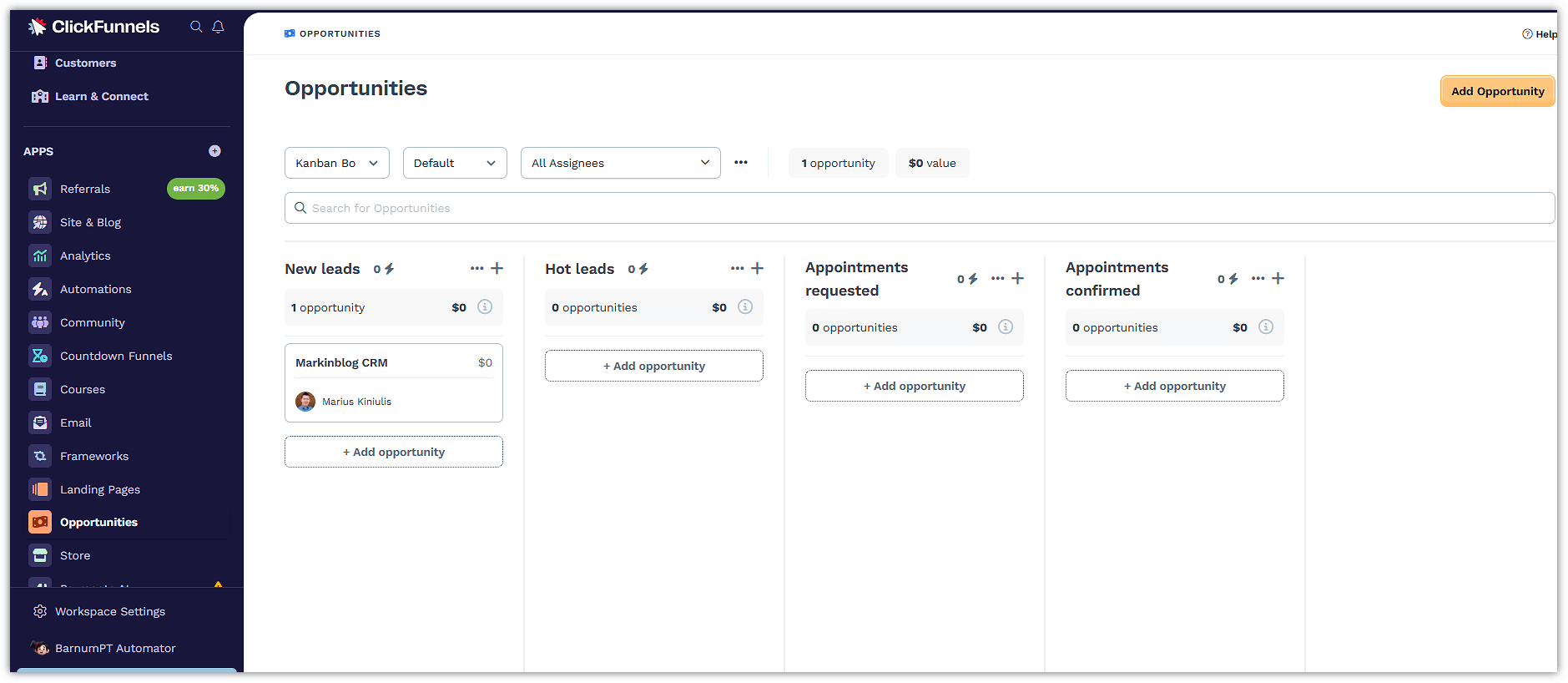Image resolution: width=1568 pixels, height=683 pixels.
Task: Navigate to Customers section
Action: point(85,63)
